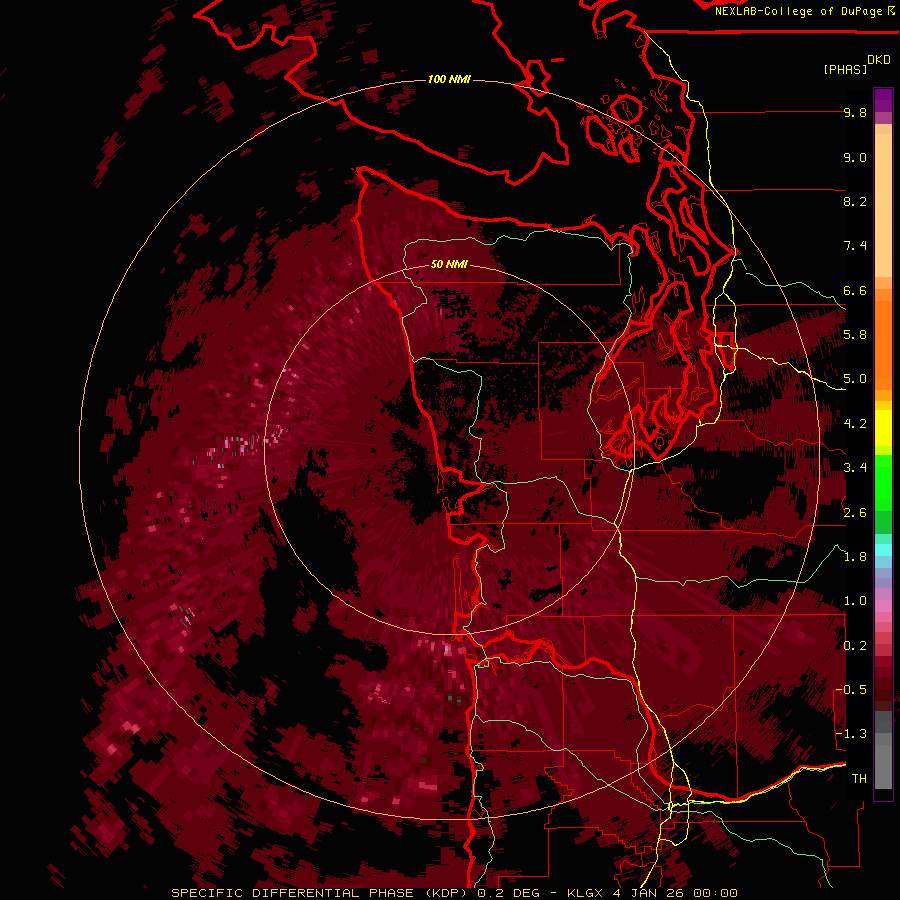Pick the peach swatch beside 8.2
The width and height of the screenshot is (900, 900).
click(x=883, y=207)
